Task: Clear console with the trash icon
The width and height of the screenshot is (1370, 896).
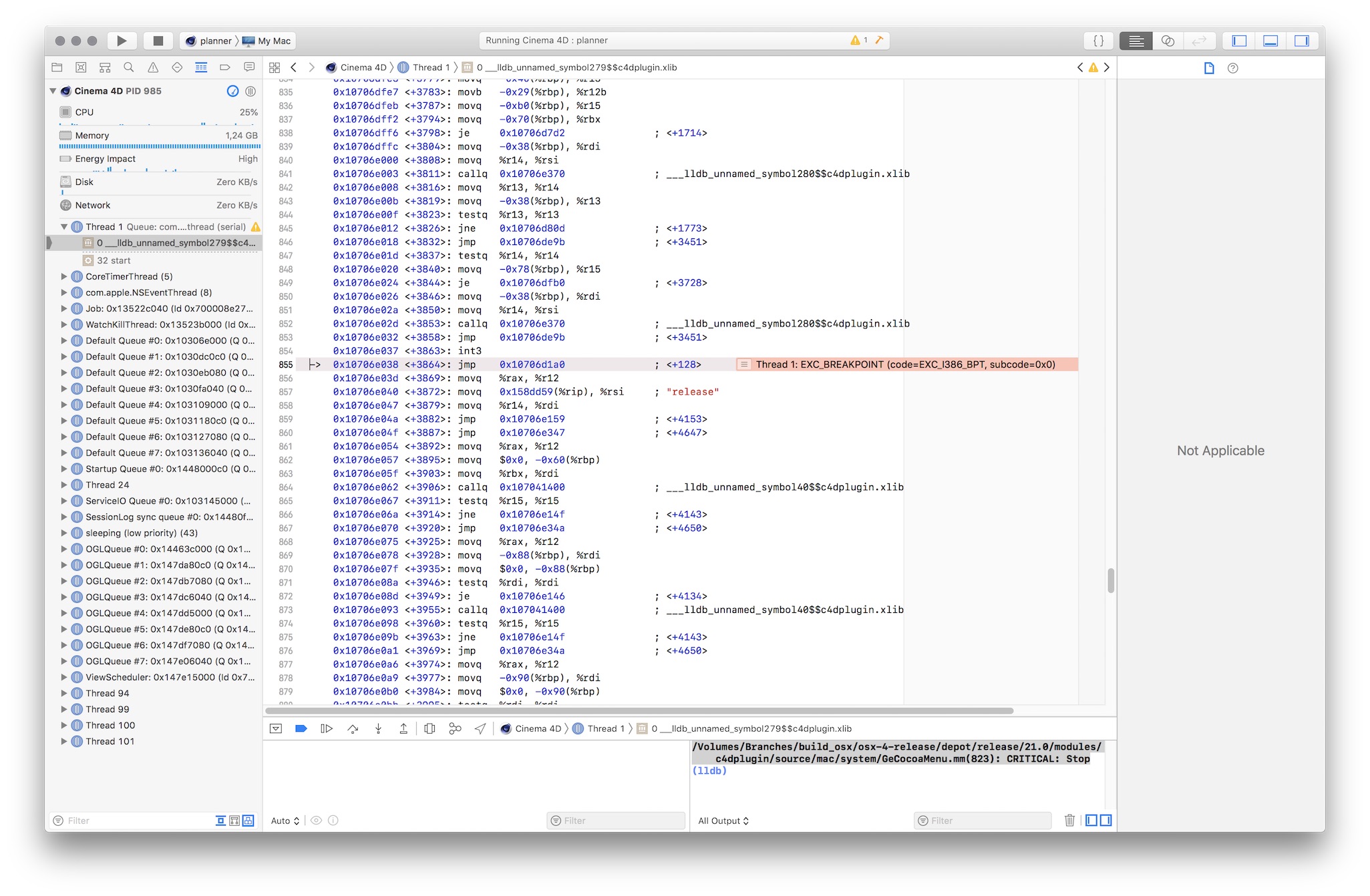Action: point(1069,821)
